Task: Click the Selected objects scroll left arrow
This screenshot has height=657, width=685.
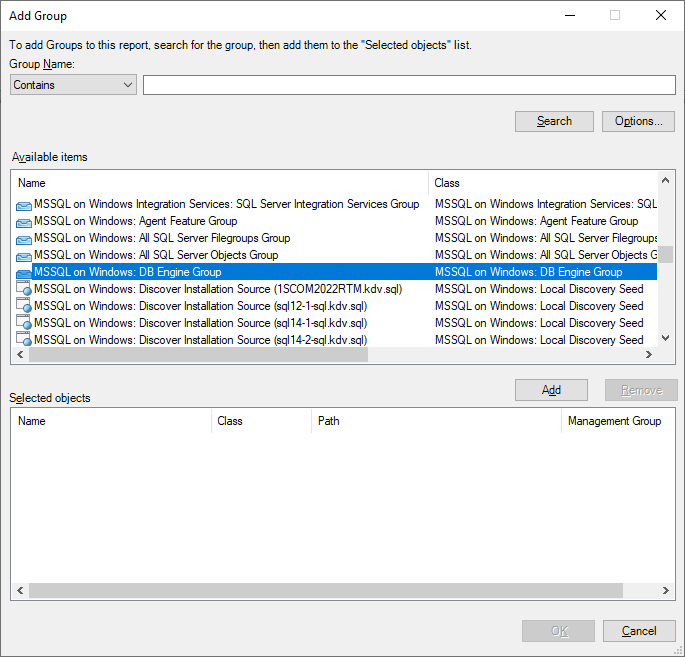Action: [x=20, y=591]
